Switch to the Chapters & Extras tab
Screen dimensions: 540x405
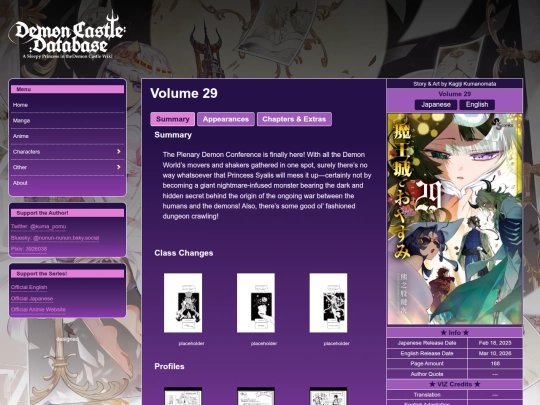click(x=294, y=119)
